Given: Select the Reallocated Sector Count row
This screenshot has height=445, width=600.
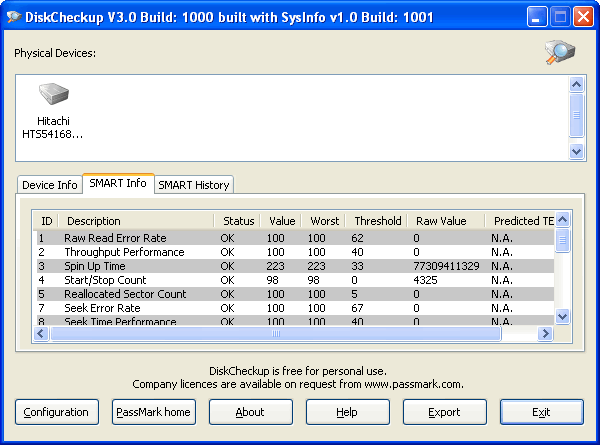Looking at the screenshot, I should [295, 294].
